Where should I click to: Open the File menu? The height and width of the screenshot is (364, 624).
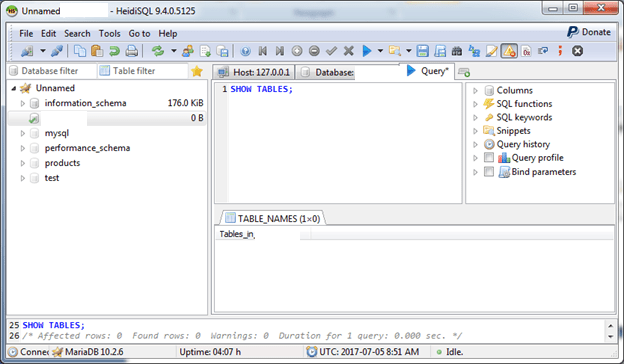[26, 33]
